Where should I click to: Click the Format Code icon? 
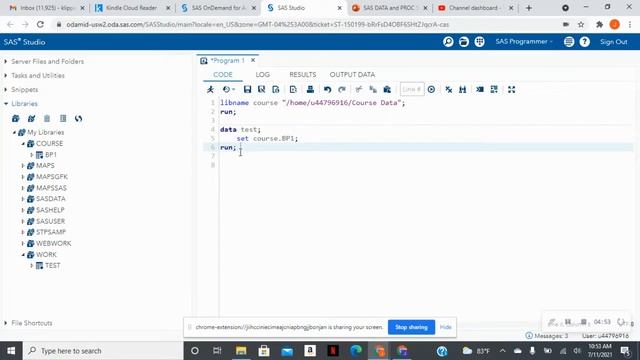point(480,89)
